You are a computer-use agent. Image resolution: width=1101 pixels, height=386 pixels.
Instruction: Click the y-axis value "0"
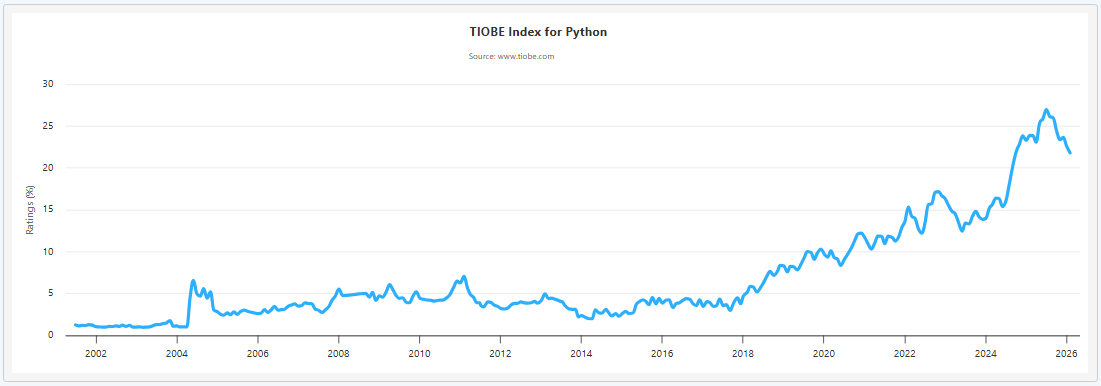(x=51, y=335)
